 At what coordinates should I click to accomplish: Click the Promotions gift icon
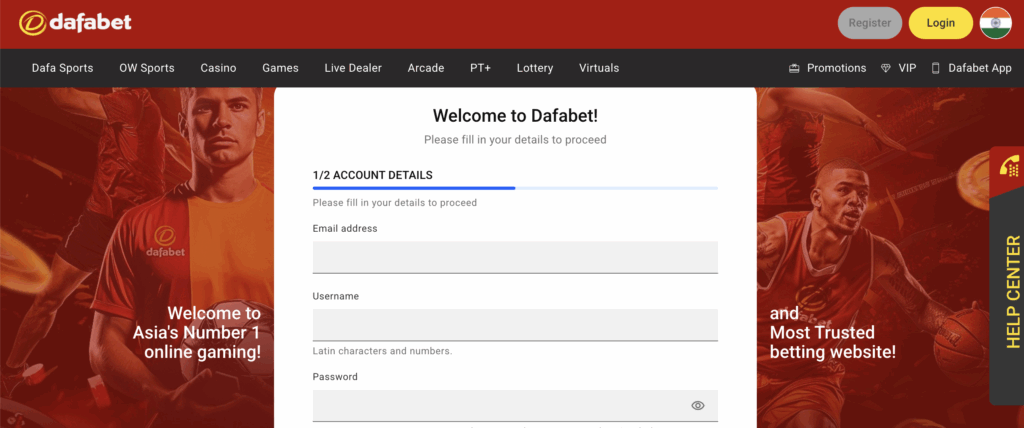[794, 68]
